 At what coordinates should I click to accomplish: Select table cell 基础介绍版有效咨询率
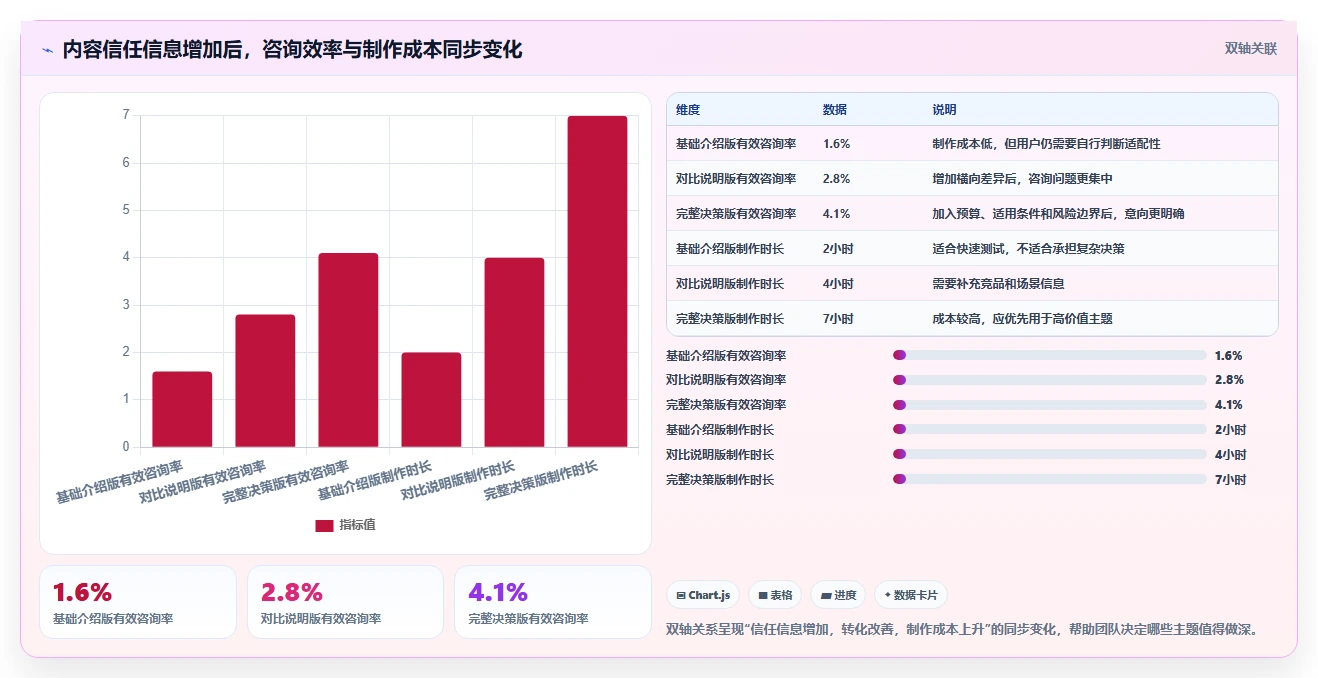[x=736, y=144]
